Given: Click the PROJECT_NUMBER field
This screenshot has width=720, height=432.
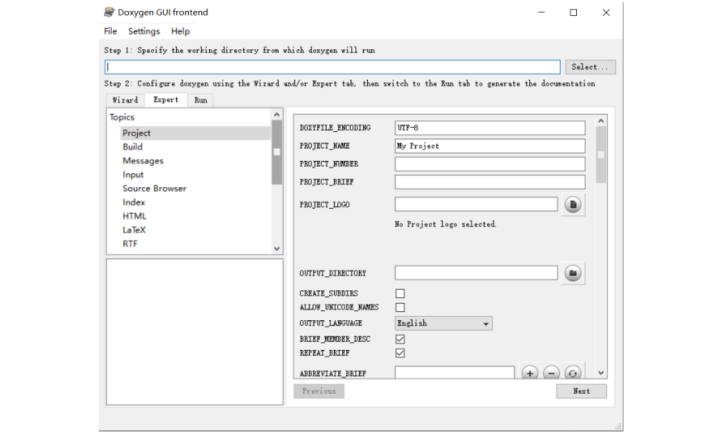Looking at the screenshot, I should 490,164.
